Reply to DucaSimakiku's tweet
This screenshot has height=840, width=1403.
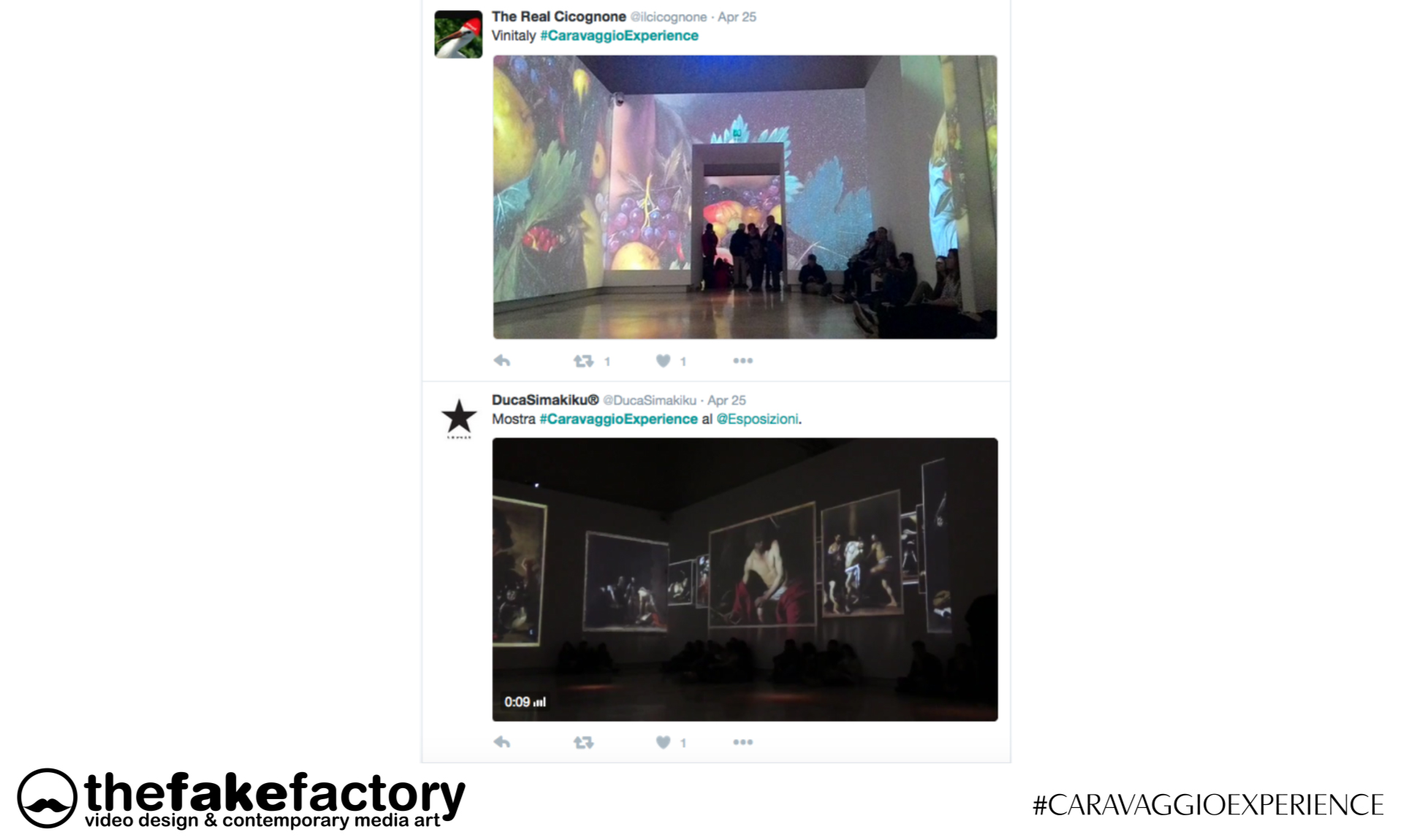pos(502,742)
